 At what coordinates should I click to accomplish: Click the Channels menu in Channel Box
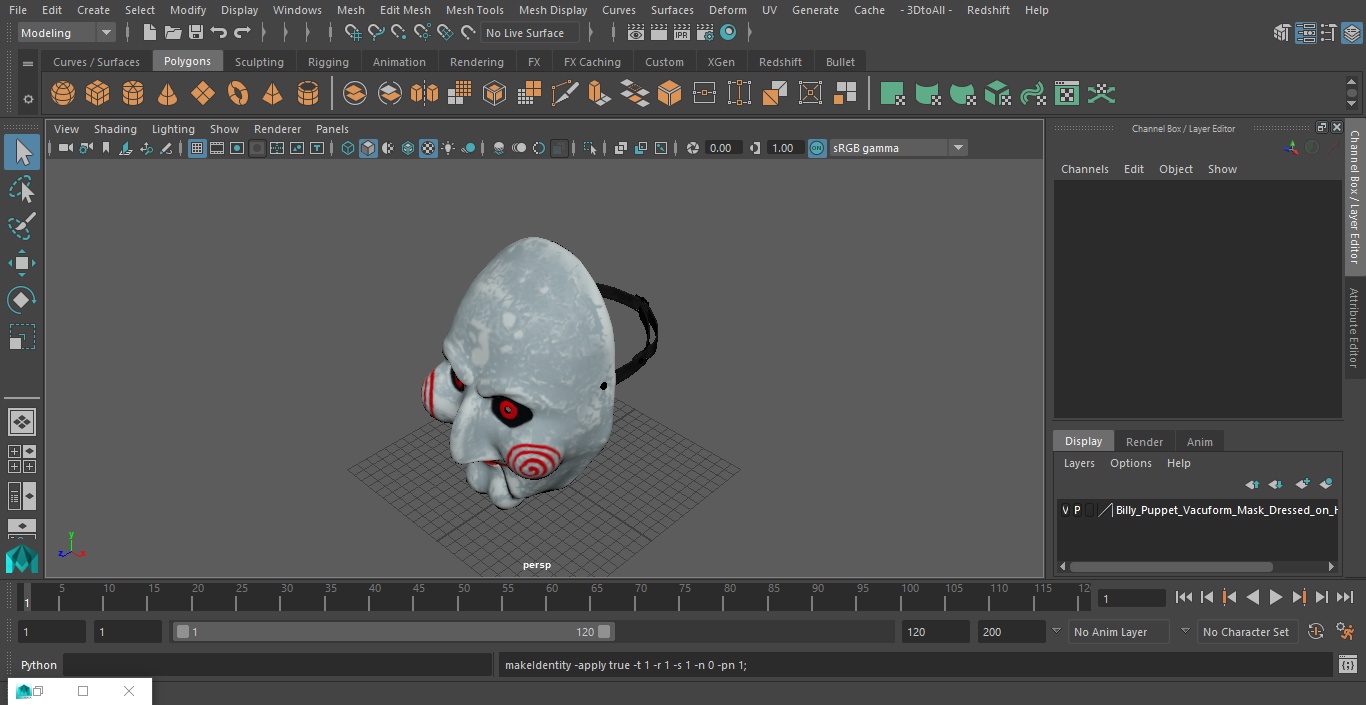(x=1084, y=169)
